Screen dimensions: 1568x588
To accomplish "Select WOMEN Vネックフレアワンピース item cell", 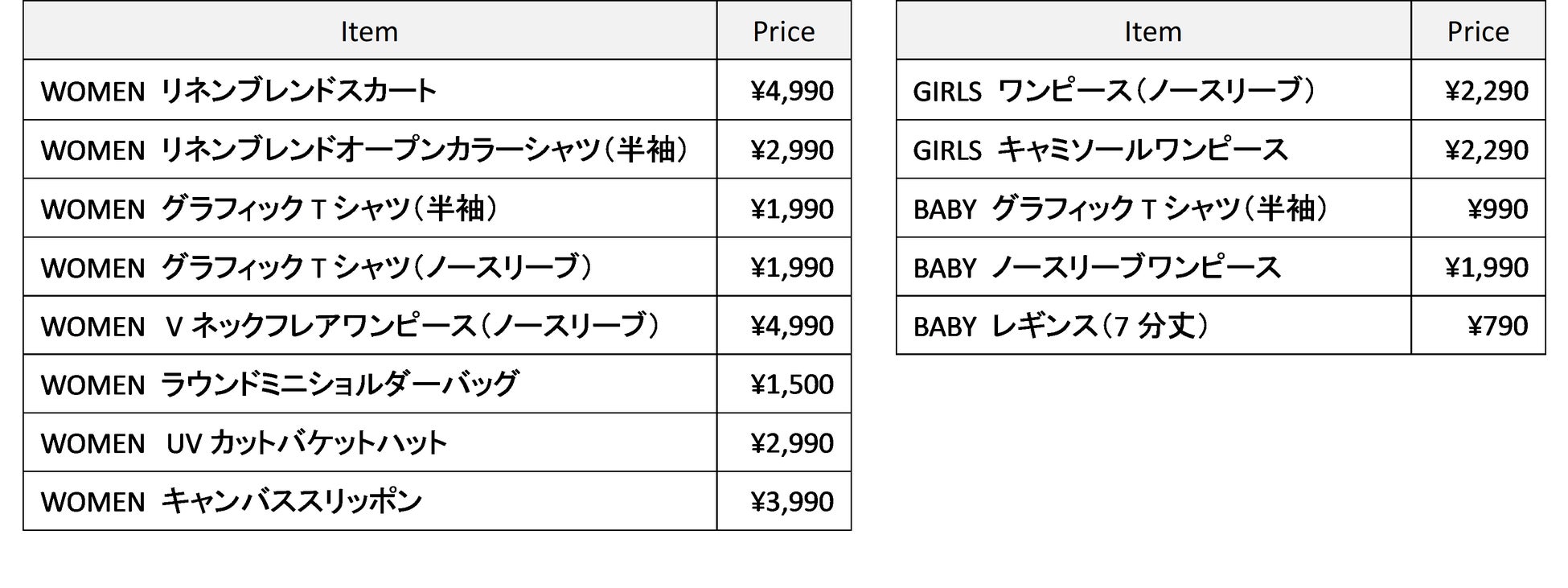I will [x=350, y=326].
